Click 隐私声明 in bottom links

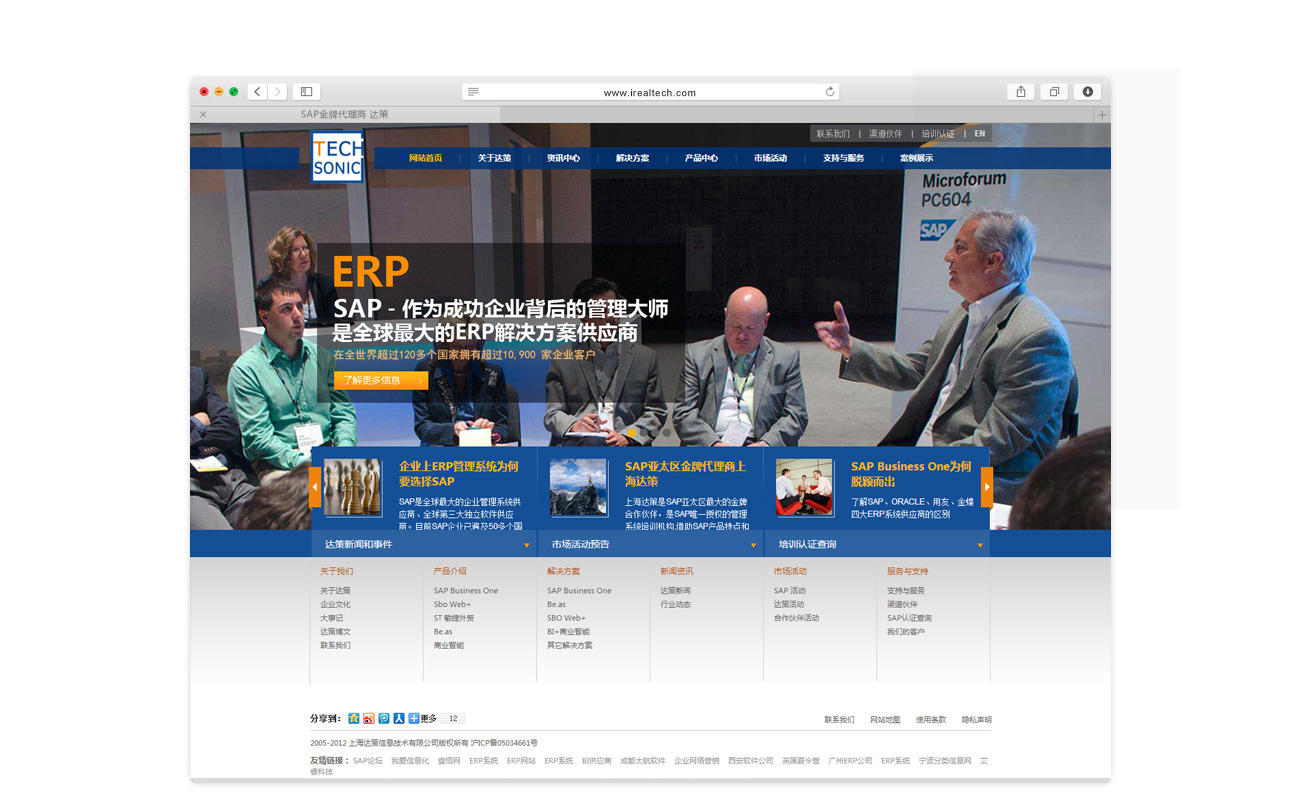(x=977, y=720)
